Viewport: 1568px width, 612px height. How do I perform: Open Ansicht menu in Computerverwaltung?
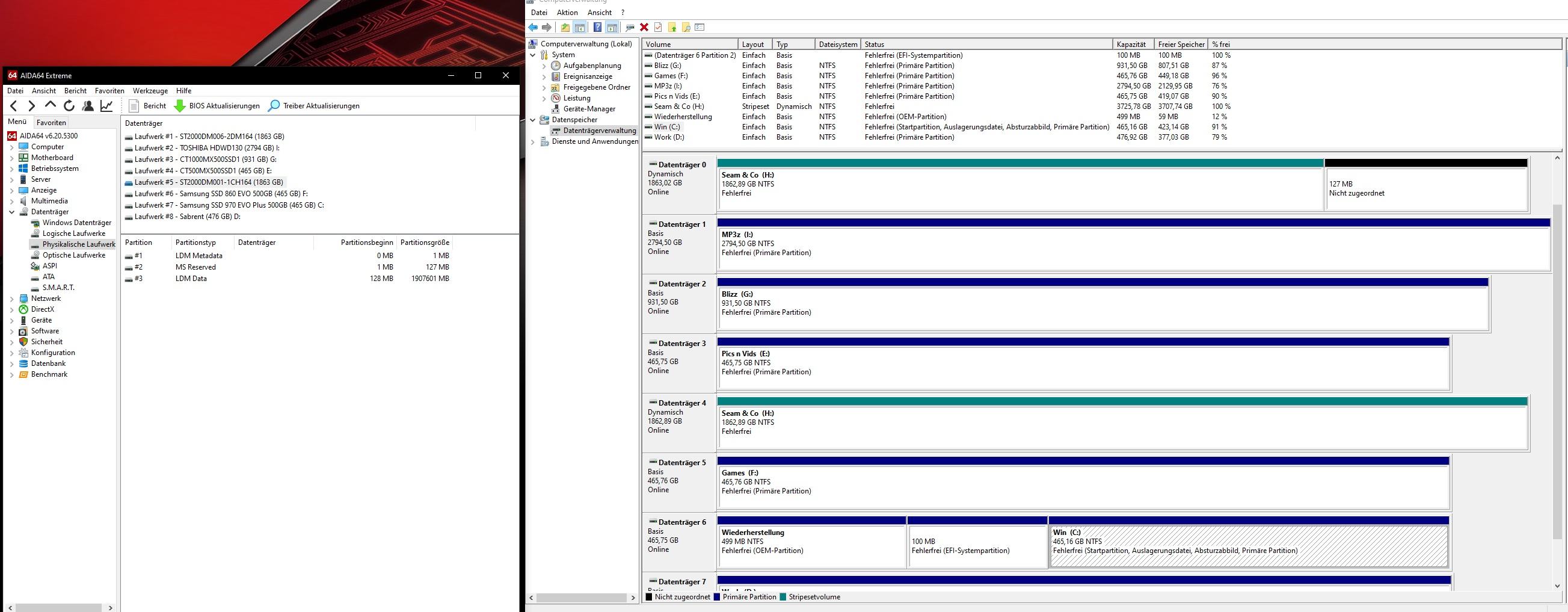click(599, 12)
